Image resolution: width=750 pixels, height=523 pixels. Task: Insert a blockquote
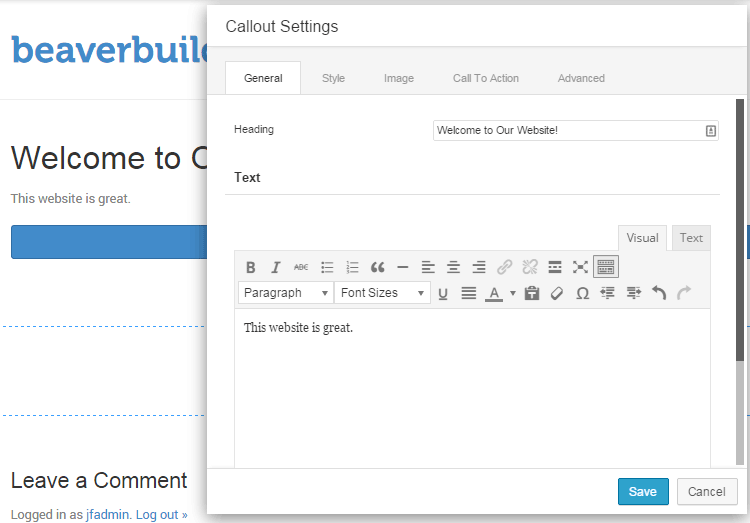point(377,267)
